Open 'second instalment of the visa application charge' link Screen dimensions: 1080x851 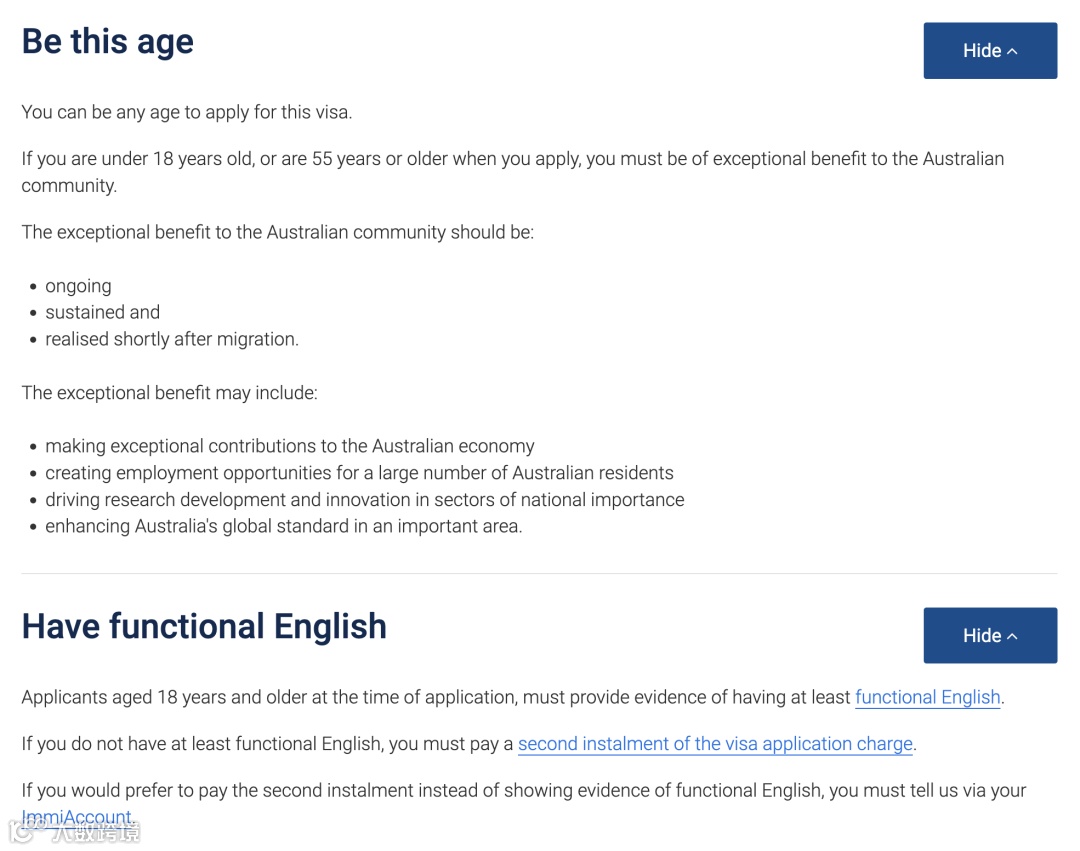[x=715, y=744]
